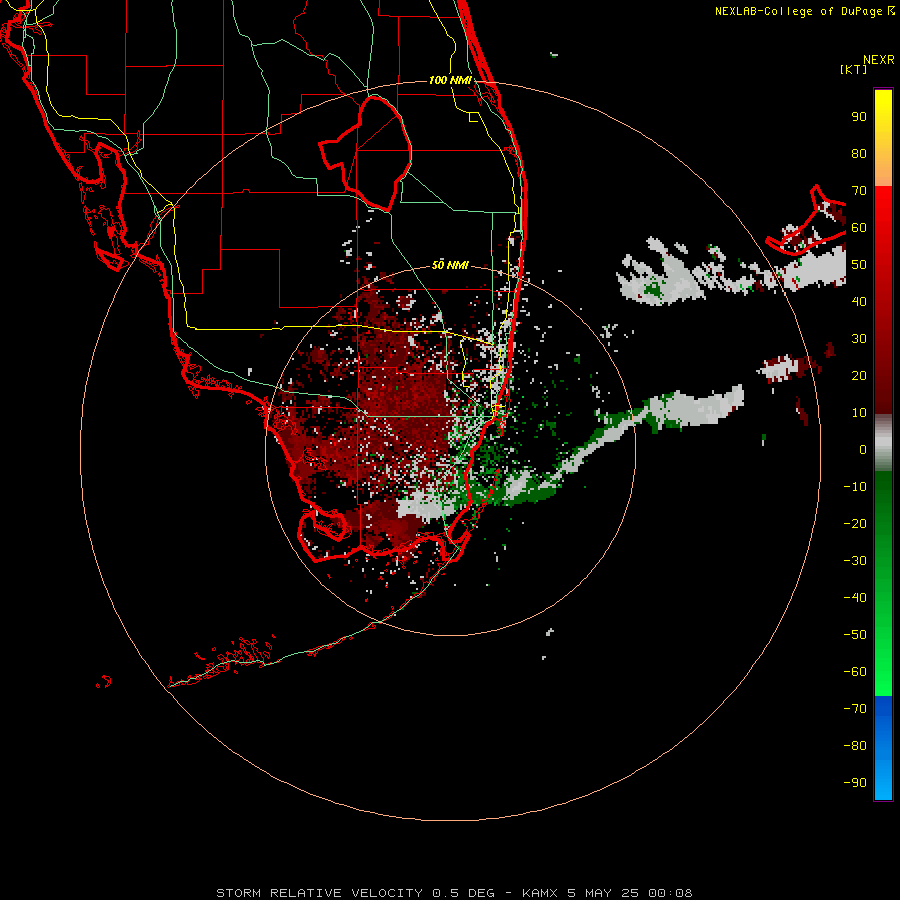The image size is (900, 900).
Task: Click the Lake Okeechobee red outline
Action: (x=366, y=152)
